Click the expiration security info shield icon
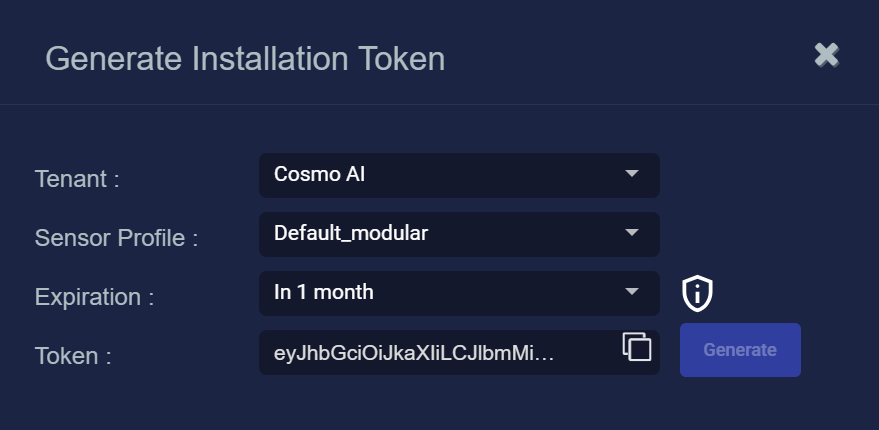This screenshot has height=430, width=879. pyautogui.click(x=697, y=293)
